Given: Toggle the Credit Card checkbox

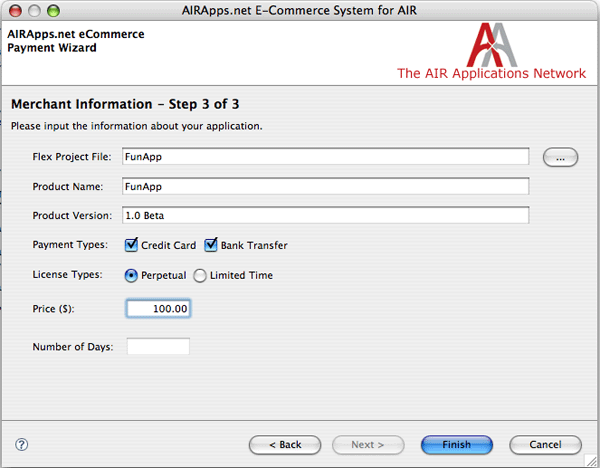Looking at the screenshot, I should (x=132, y=245).
